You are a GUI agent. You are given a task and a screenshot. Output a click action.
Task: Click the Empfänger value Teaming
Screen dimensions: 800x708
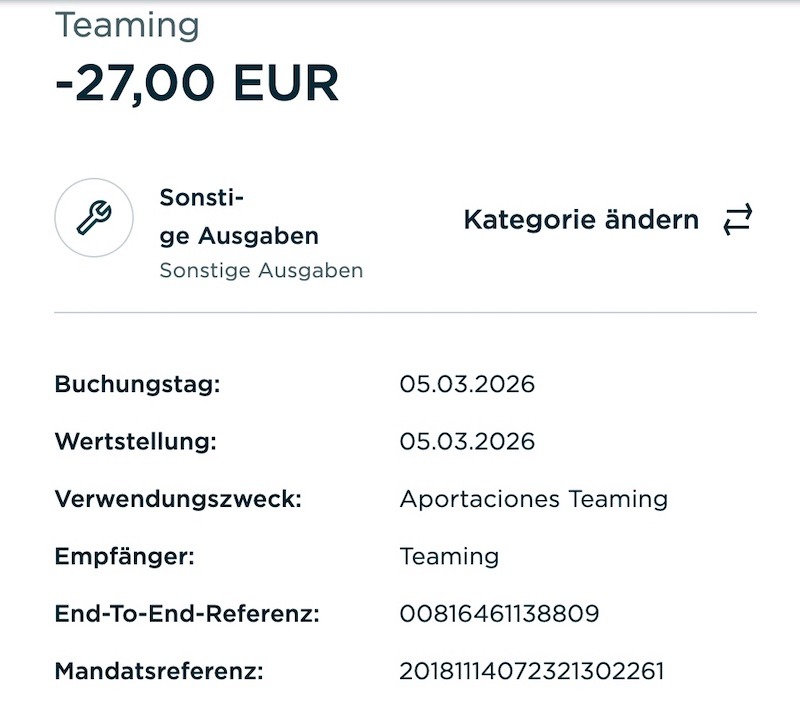[x=449, y=556]
